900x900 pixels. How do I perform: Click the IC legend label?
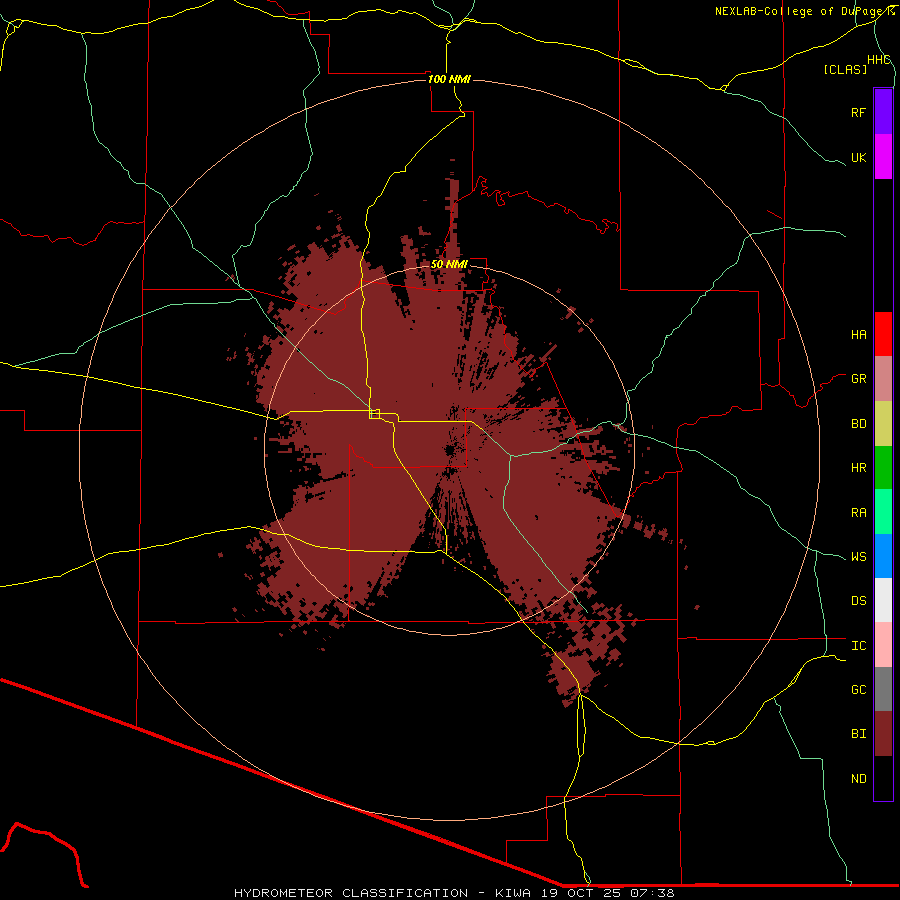858,646
